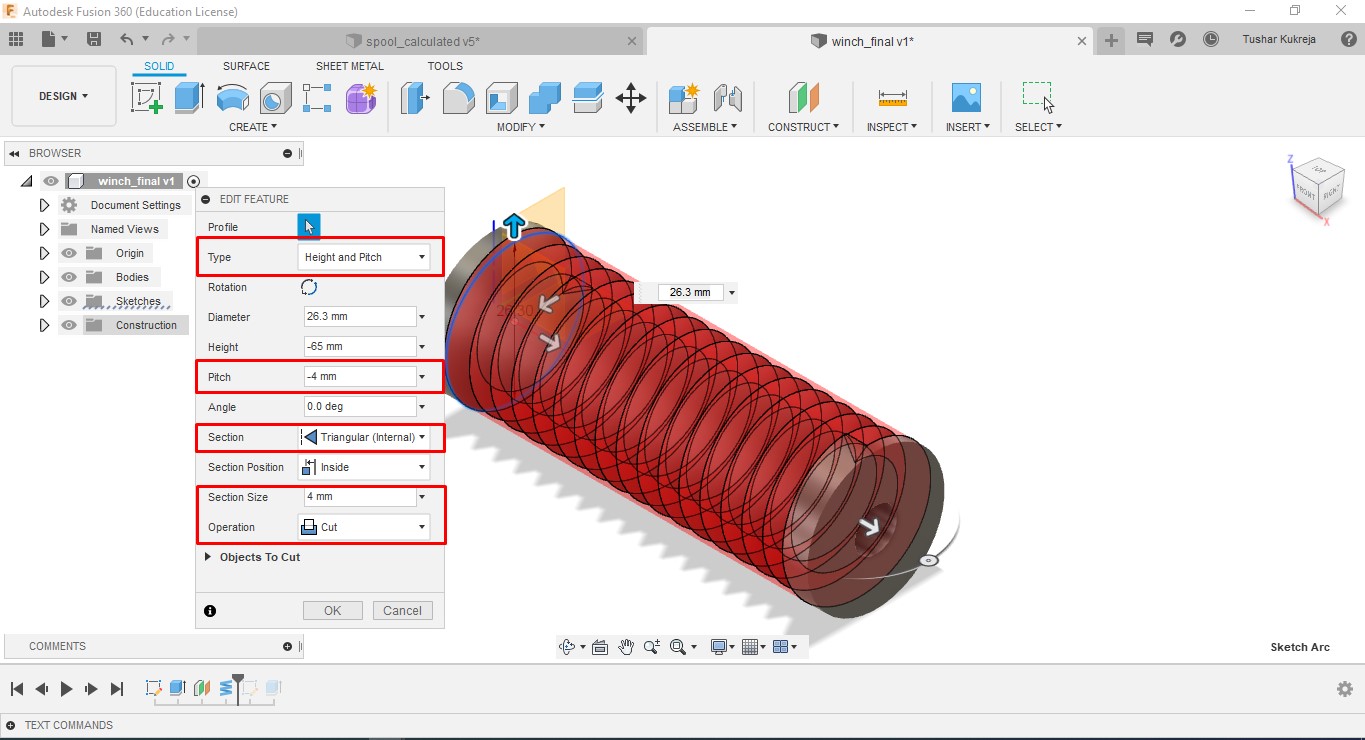
Task: Open the ASSEMBLE menu
Action: pyautogui.click(x=705, y=127)
